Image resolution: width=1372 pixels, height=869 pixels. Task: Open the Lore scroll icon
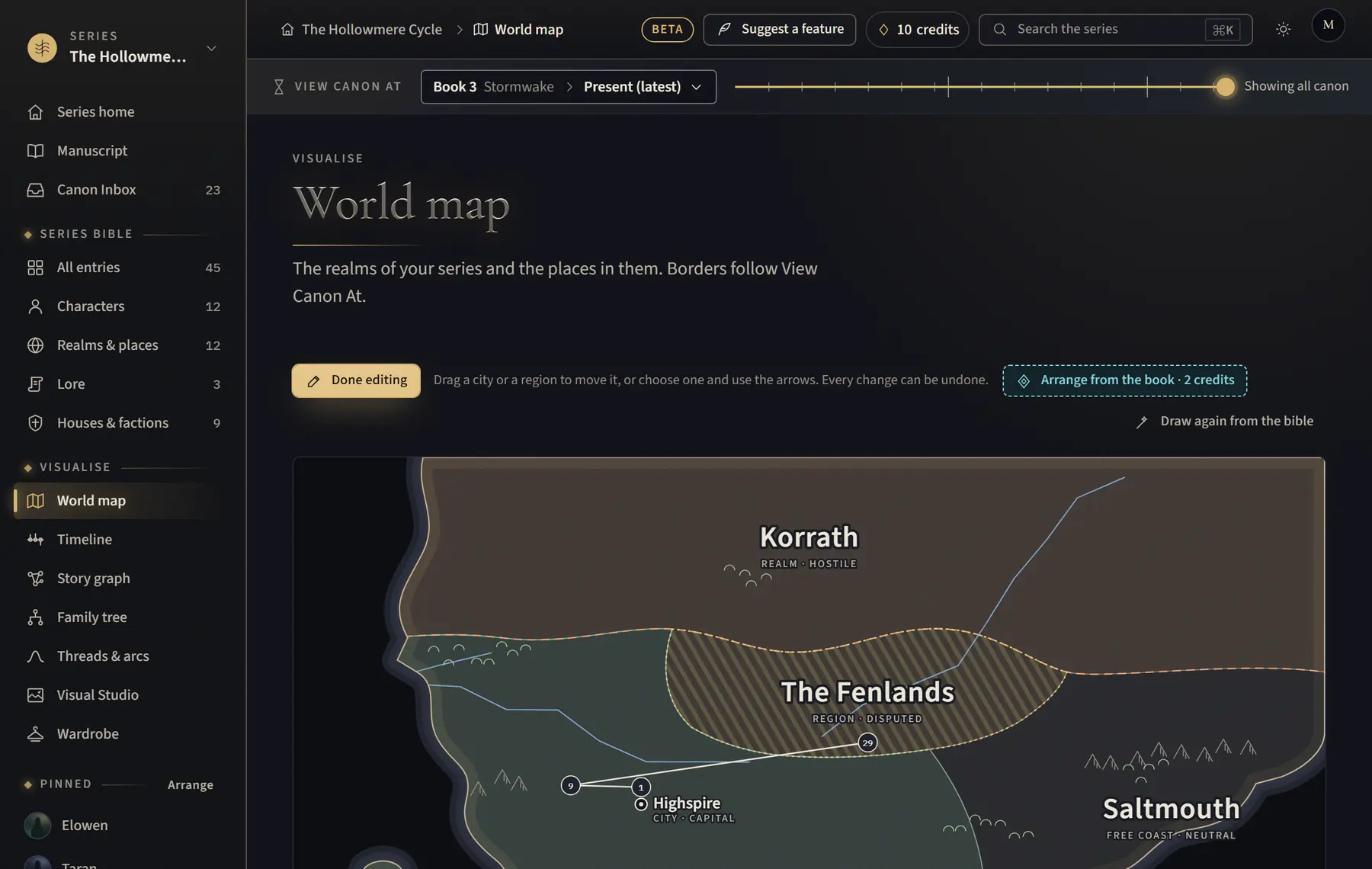click(x=35, y=384)
